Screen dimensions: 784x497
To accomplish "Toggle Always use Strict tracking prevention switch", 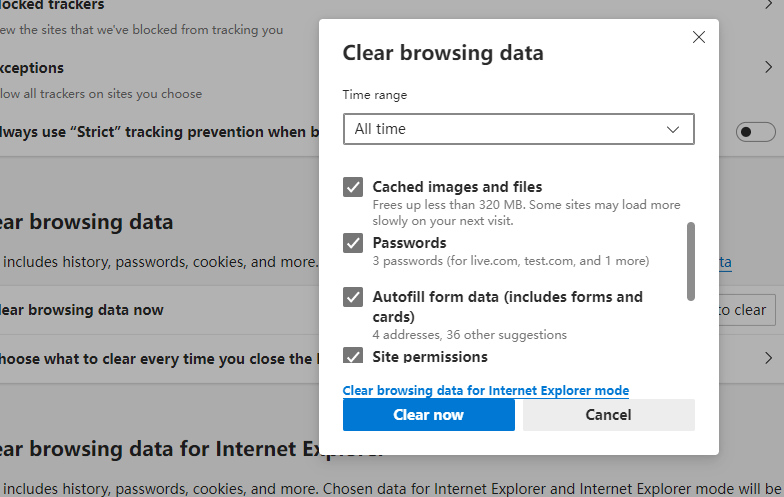I will (755, 132).
